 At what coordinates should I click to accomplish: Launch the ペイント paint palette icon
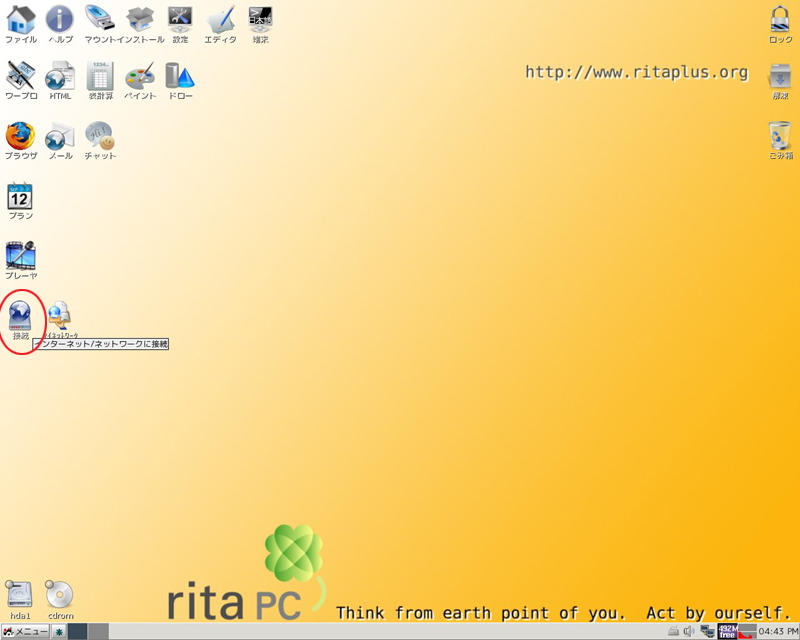[140, 77]
